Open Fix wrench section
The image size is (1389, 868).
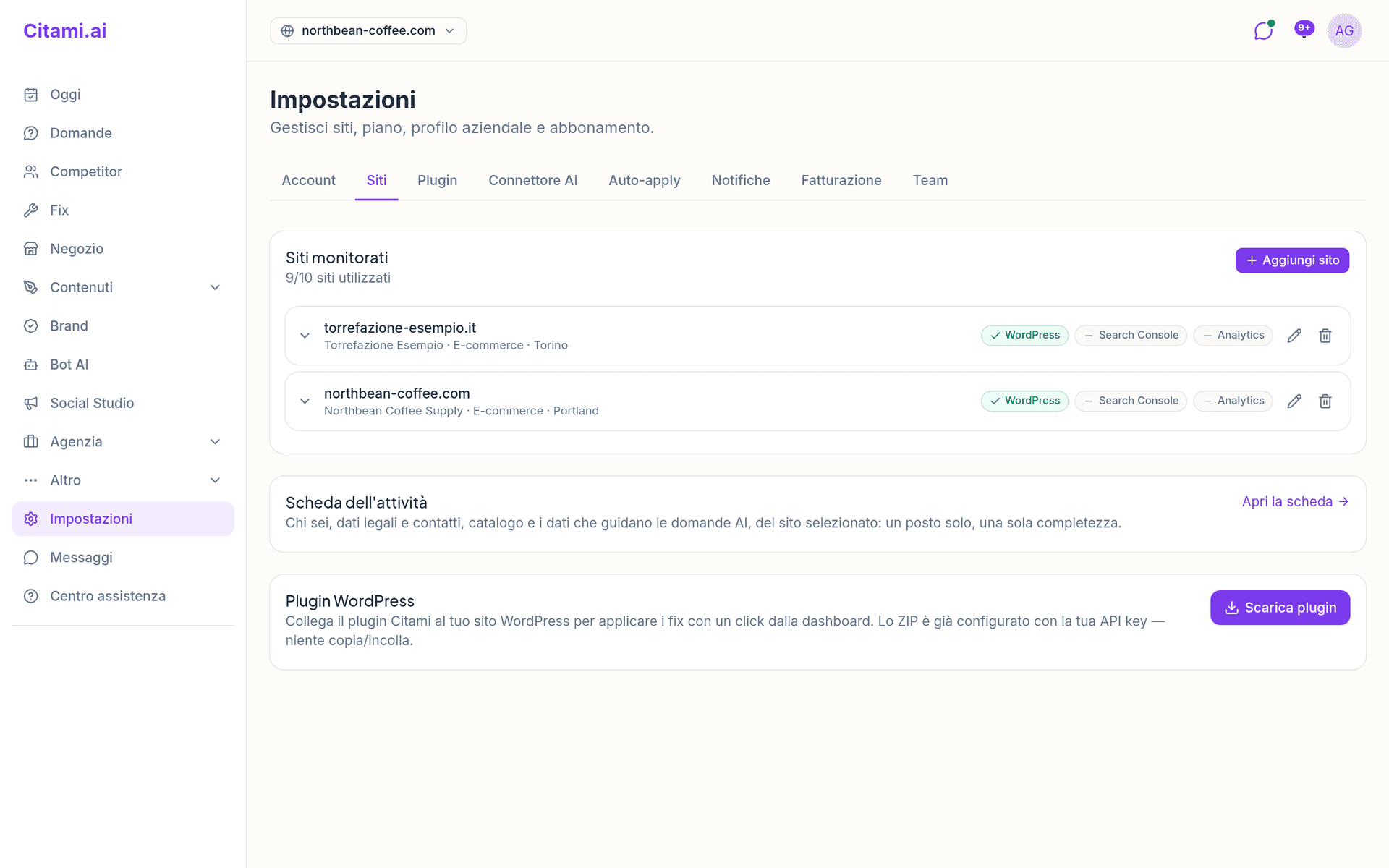point(123,210)
